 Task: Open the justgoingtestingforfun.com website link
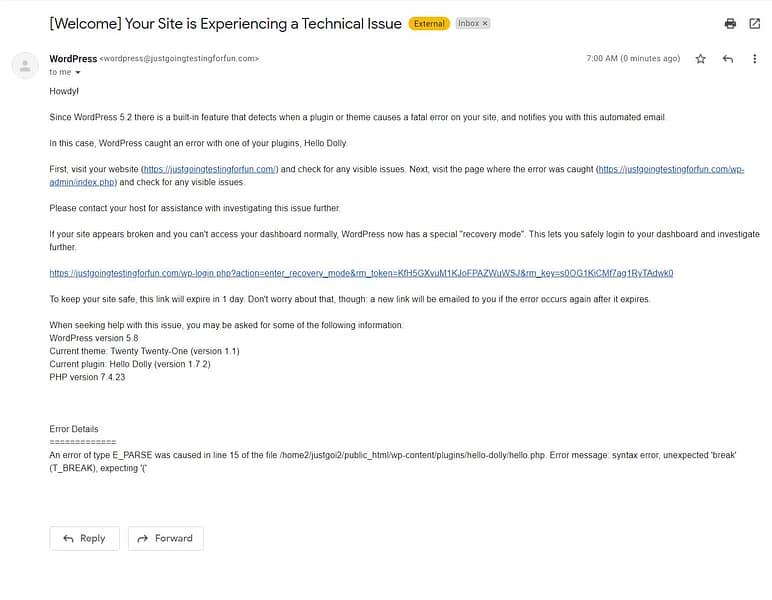[209, 170]
